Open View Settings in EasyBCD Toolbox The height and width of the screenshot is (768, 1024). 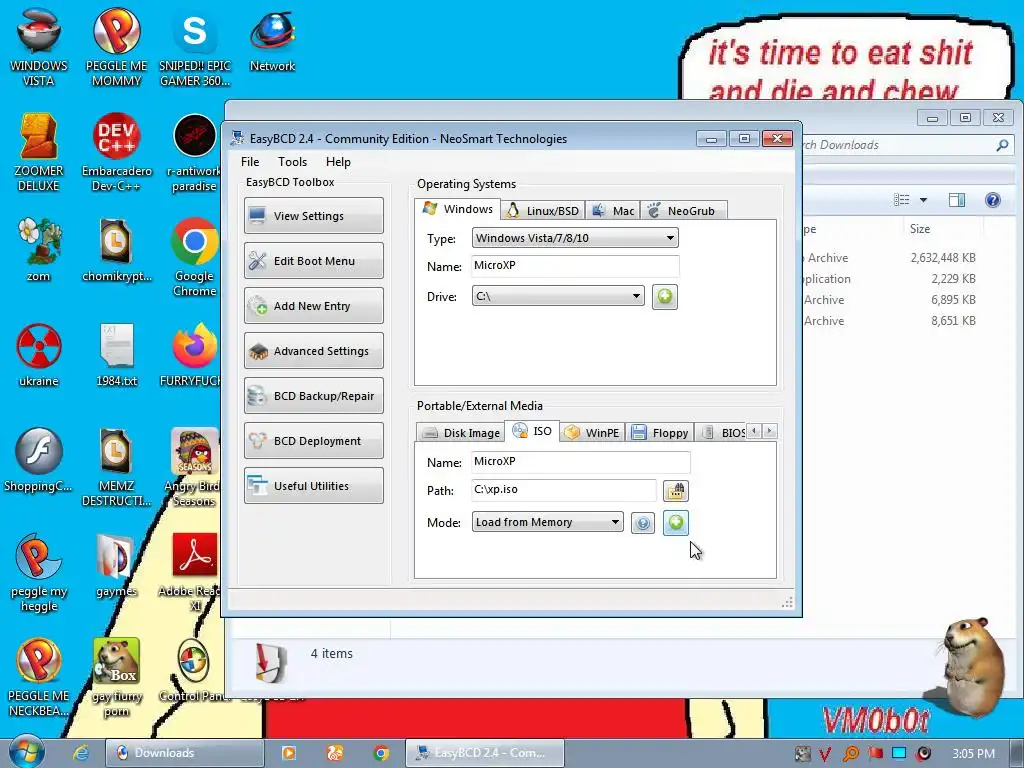[313, 216]
